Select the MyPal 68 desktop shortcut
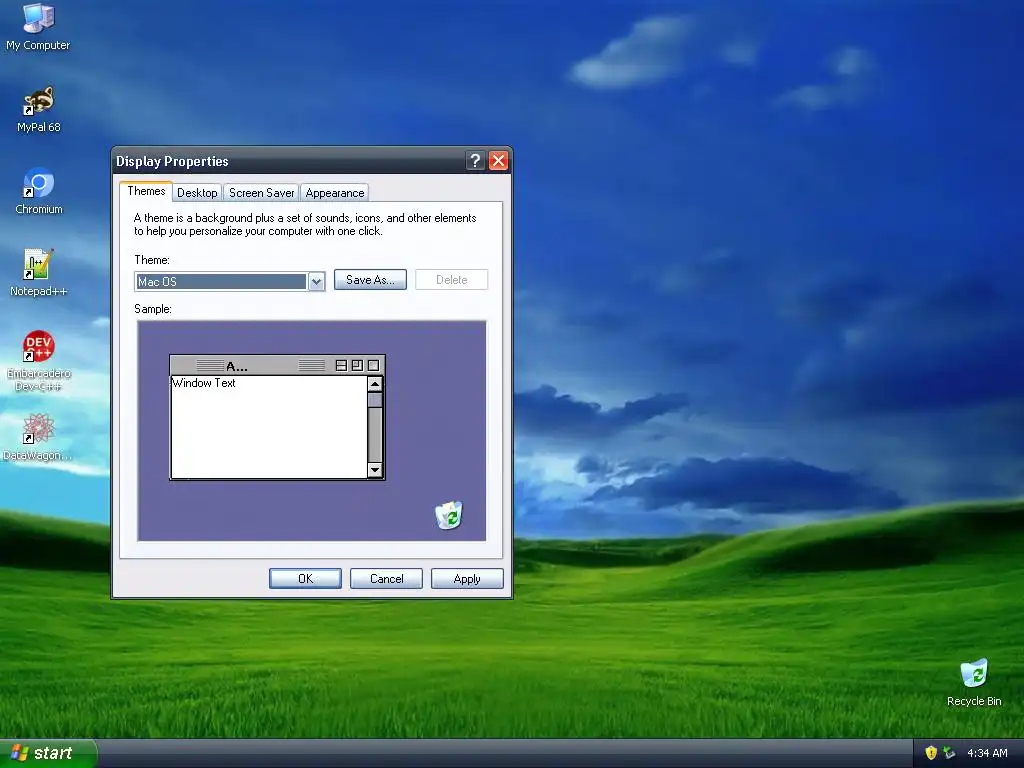 pyautogui.click(x=39, y=109)
